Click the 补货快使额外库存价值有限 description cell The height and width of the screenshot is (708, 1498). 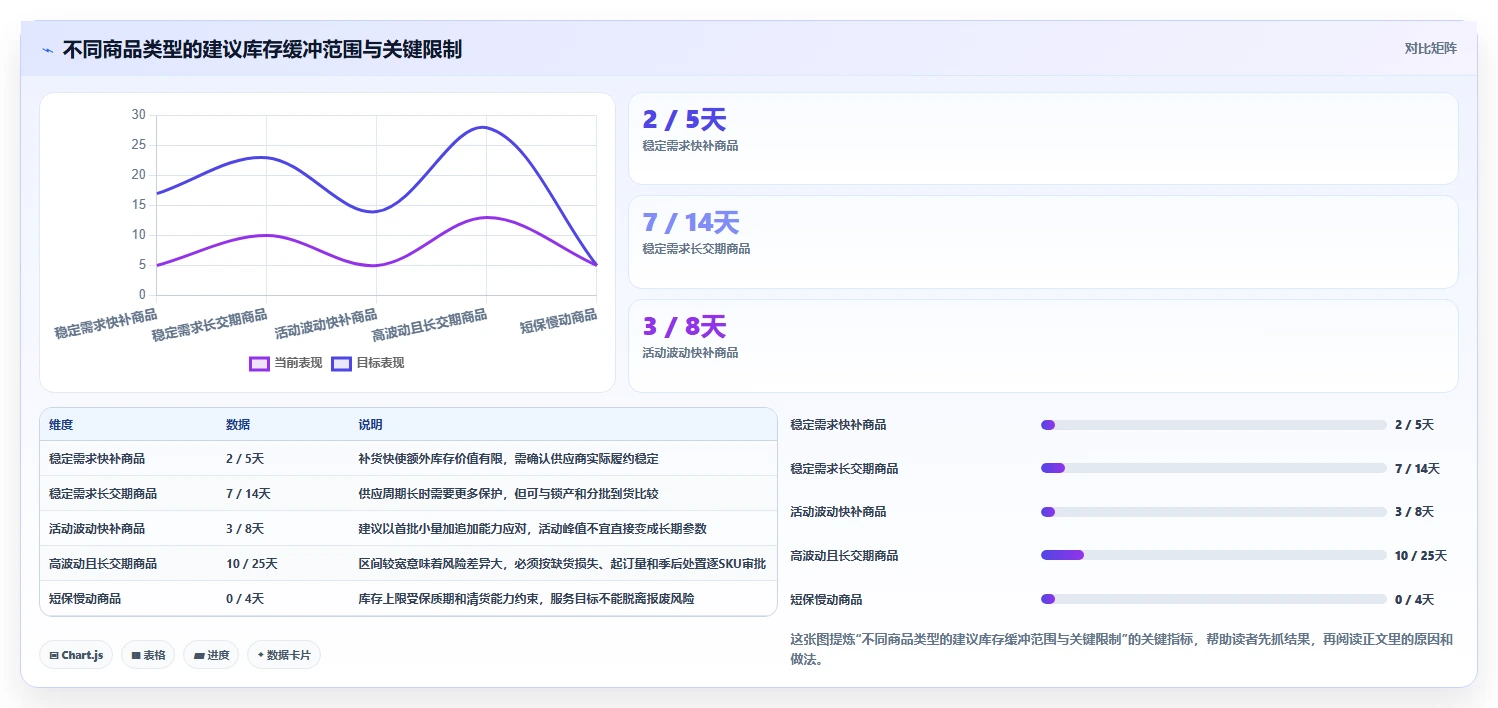(508, 459)
